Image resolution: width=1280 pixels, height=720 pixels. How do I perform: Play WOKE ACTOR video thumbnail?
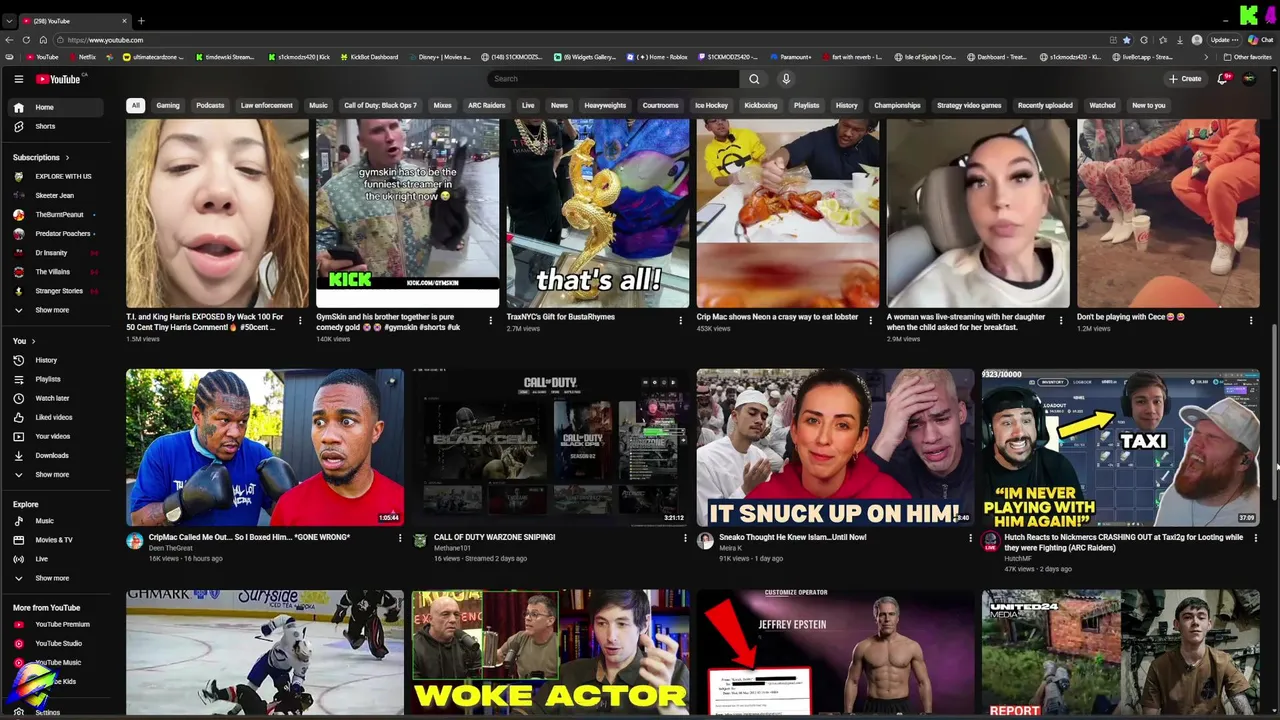pyautogui.click(x=550, y=652)
